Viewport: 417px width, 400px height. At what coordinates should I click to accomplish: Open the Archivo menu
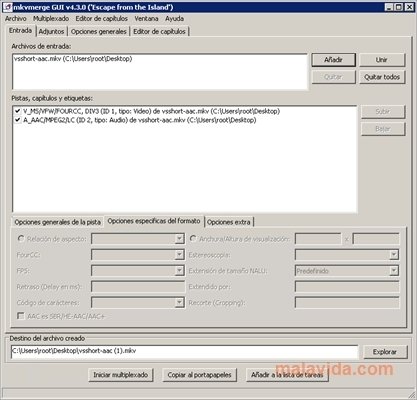(16, 19)
